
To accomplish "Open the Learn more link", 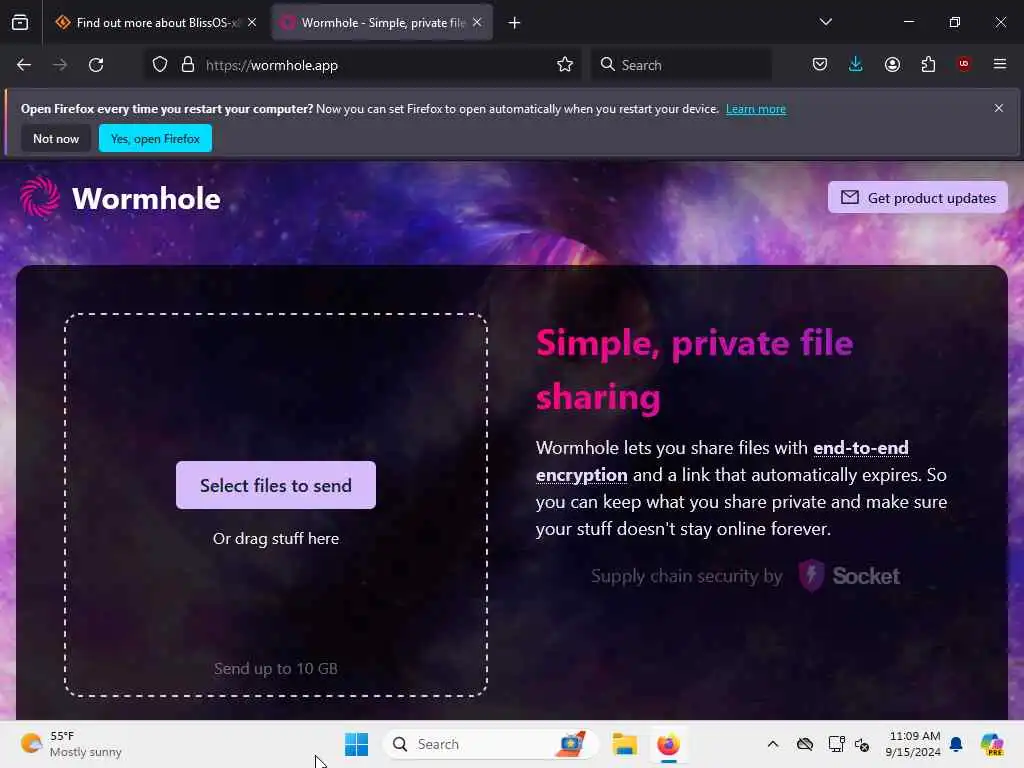I will [x=756, y=109].
